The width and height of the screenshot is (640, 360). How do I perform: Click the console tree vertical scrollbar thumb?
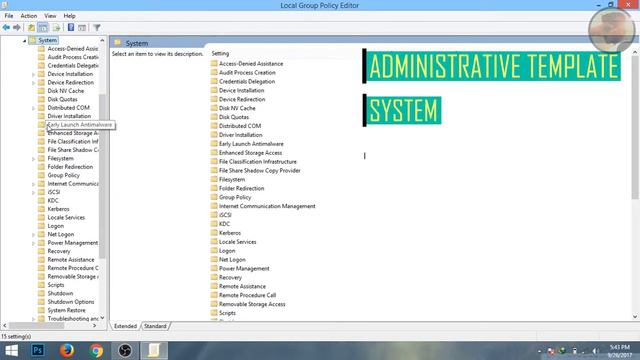coord(102,176)
